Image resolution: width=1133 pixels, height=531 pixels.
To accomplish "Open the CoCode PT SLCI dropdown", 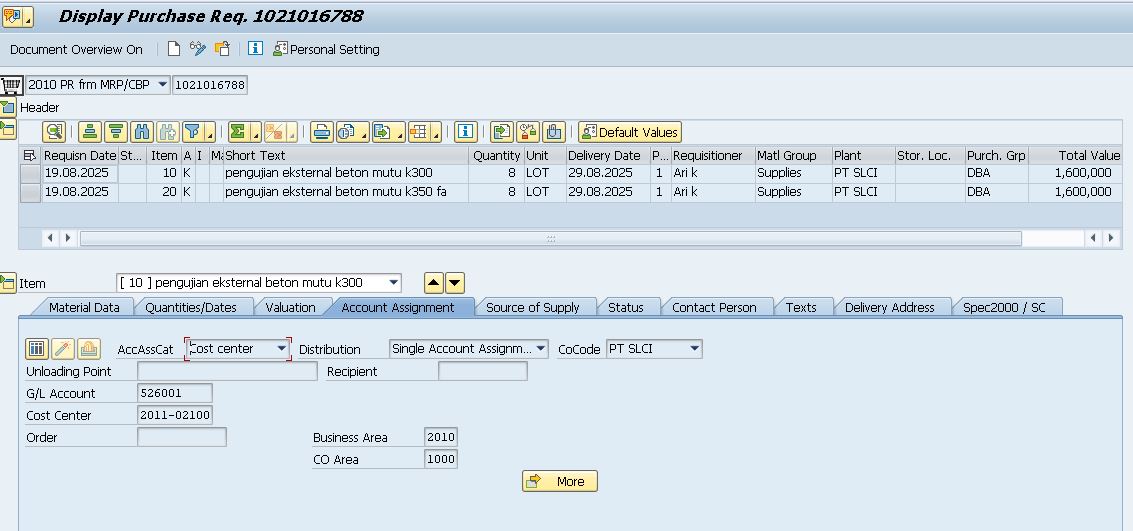I will click(x=694, y=349).
